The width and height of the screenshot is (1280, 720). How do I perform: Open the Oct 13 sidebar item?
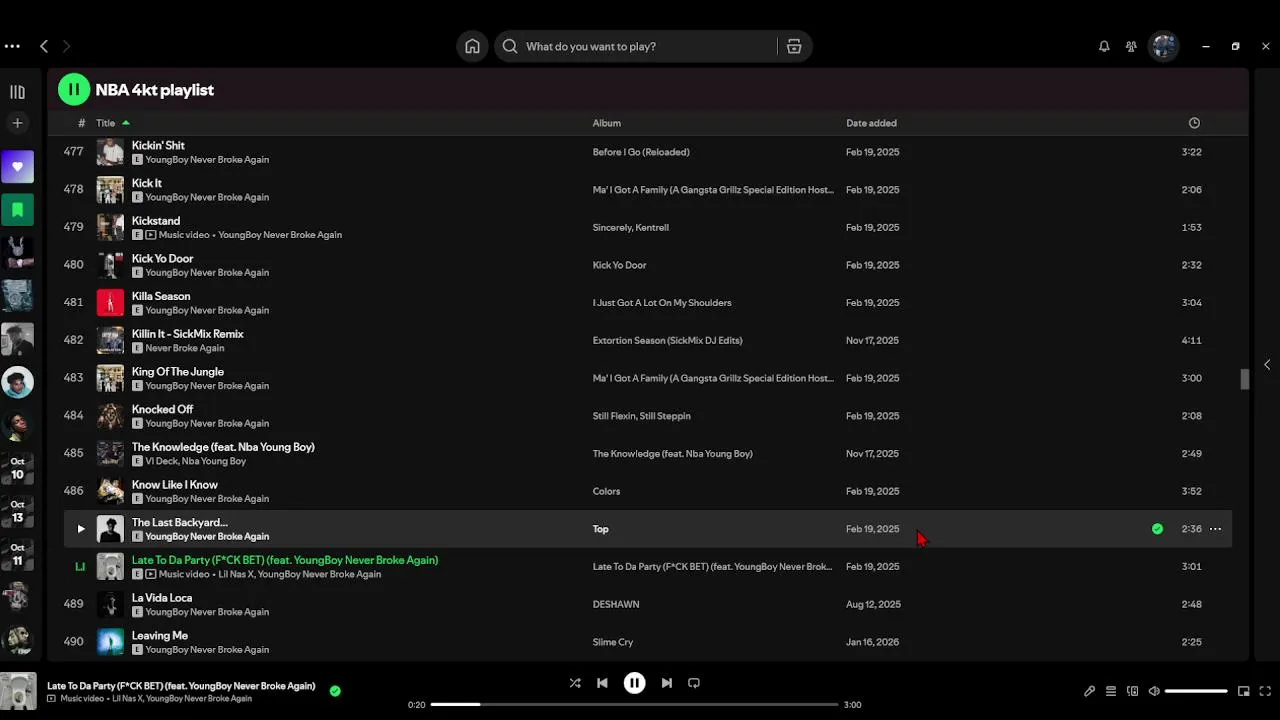(17, 511)
